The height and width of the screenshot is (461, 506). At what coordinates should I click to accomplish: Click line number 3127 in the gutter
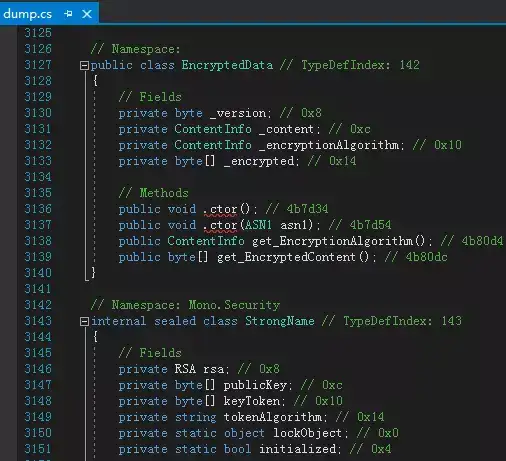[x=38, y=65]
